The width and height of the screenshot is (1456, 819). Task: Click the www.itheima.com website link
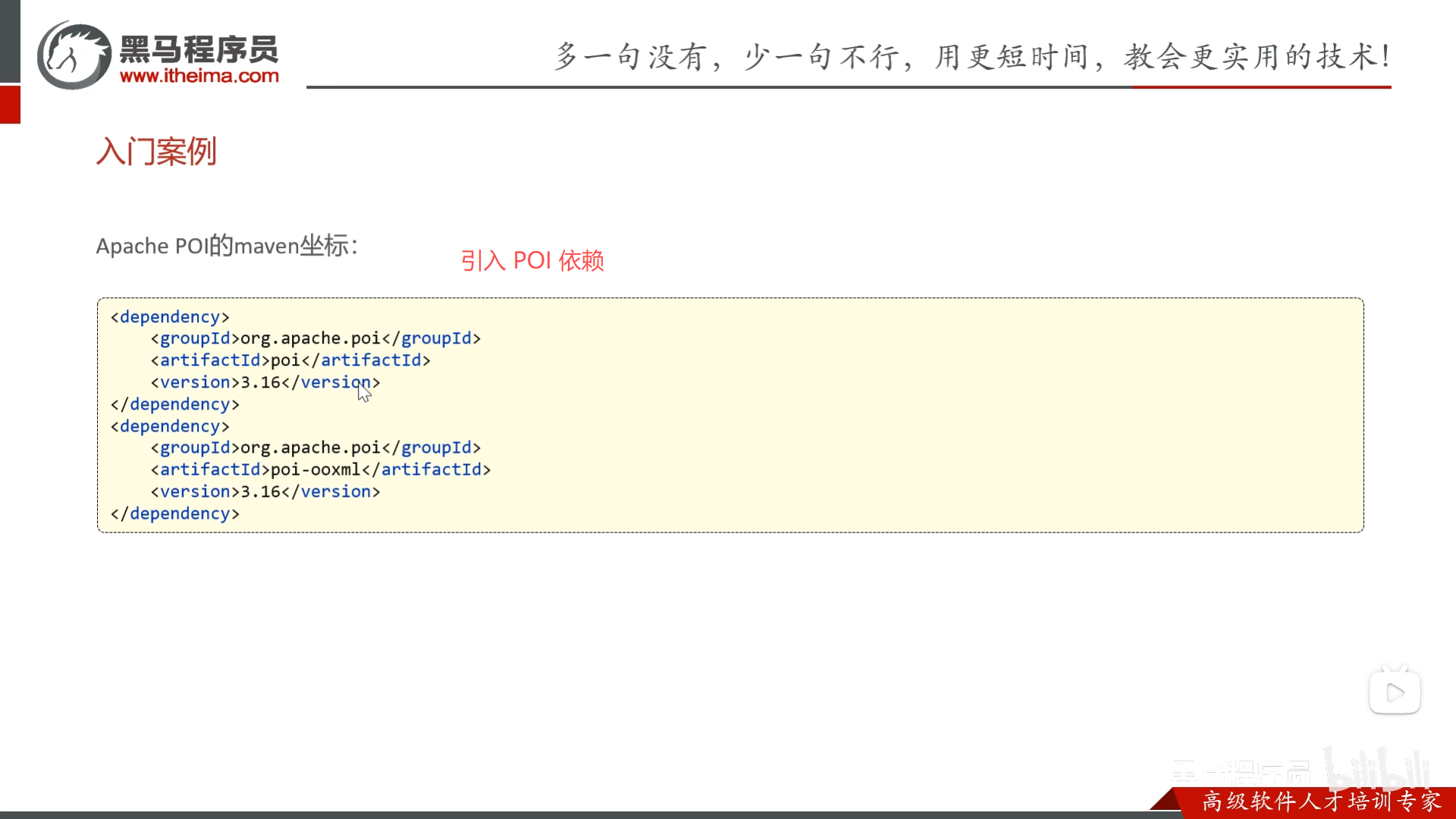pyautogui.click(x=199, y=76)
